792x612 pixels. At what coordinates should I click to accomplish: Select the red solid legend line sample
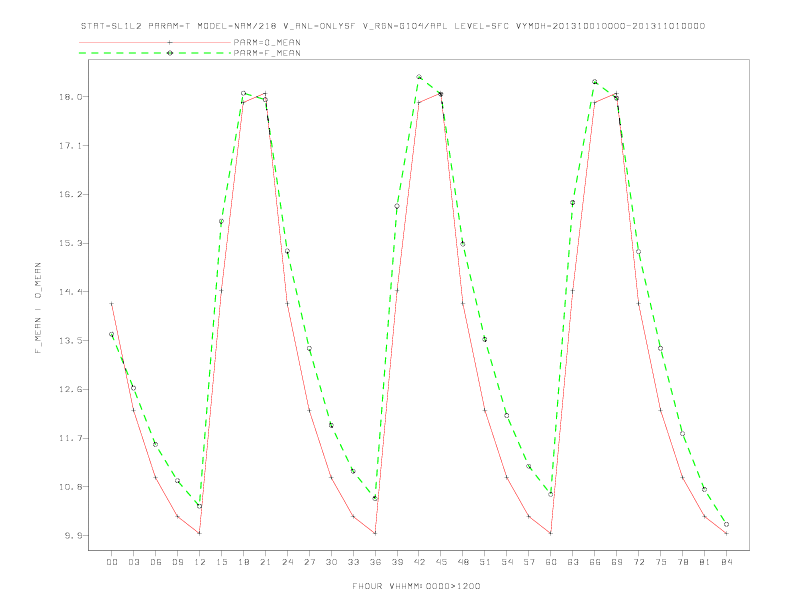pyautogui.click(x=155, y=42)
